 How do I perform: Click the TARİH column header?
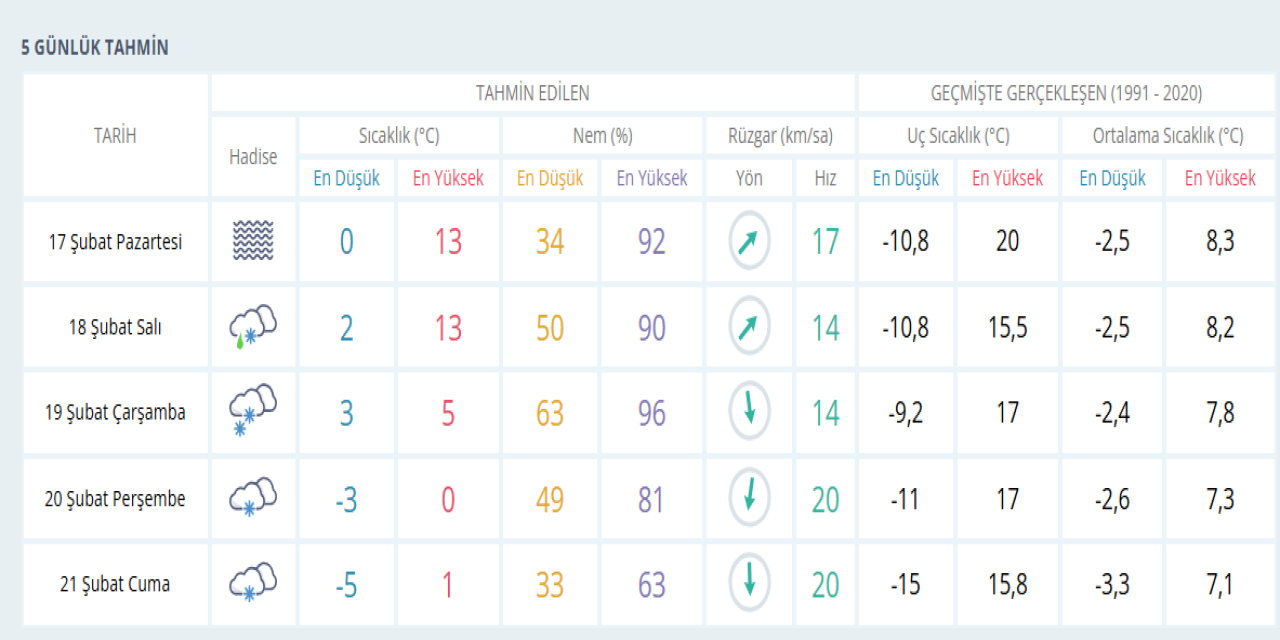pyautogui.click(x=115, y=136)
